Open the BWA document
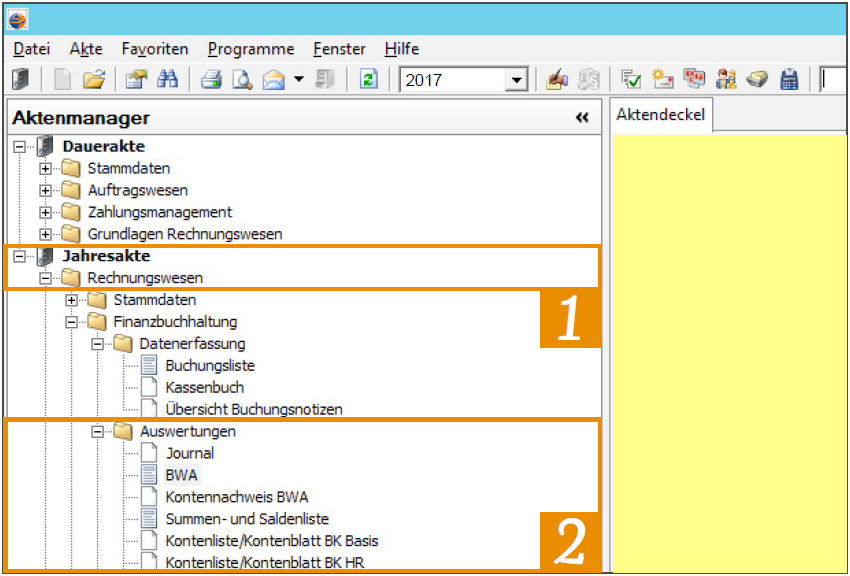Screen dimensions: 850x576 (x=181, y=475)
